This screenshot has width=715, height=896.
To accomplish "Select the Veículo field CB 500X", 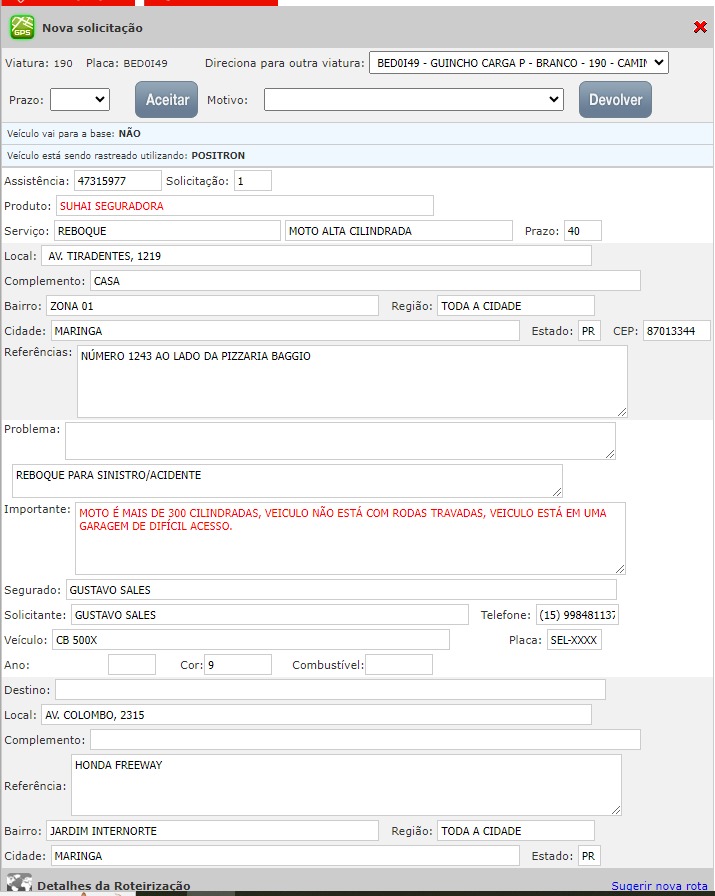I will click(250, 640).
